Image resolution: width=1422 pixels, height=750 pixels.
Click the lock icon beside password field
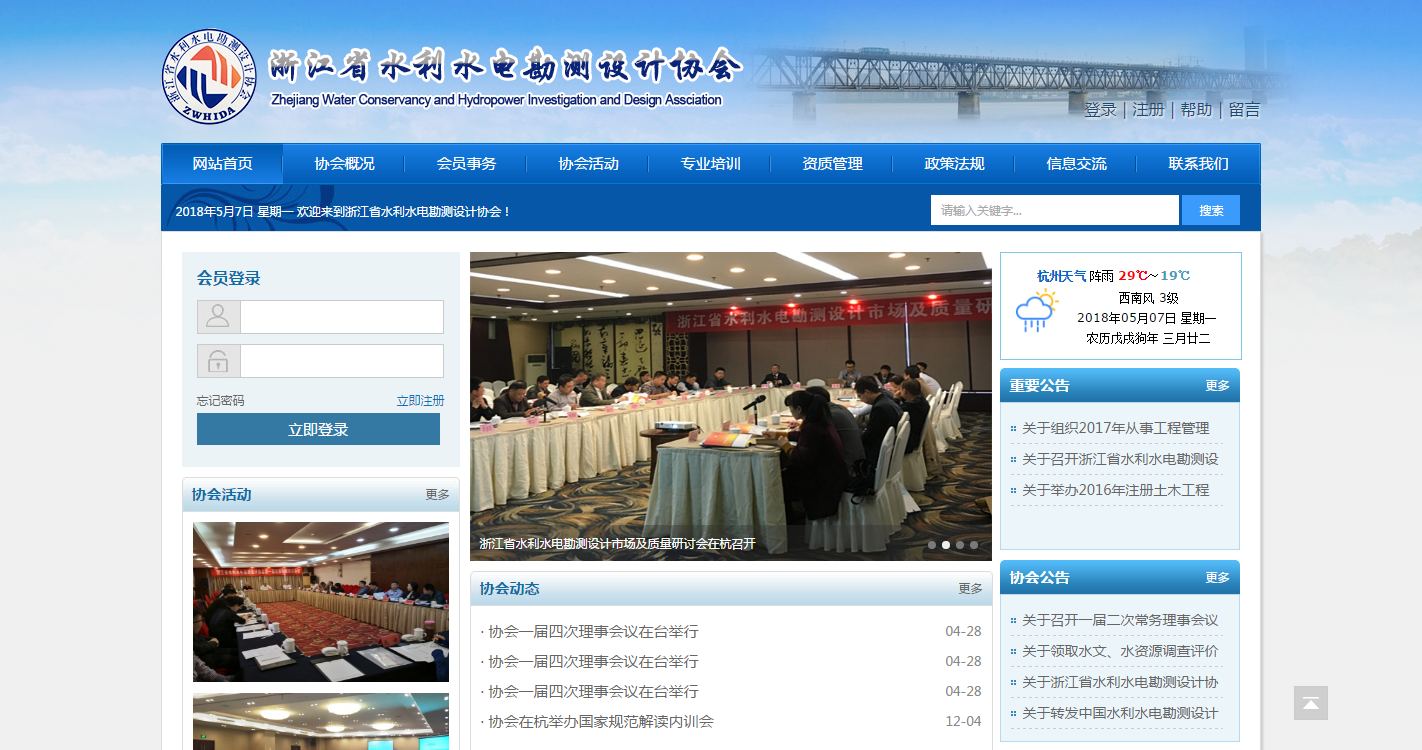[x=218, y=361]
